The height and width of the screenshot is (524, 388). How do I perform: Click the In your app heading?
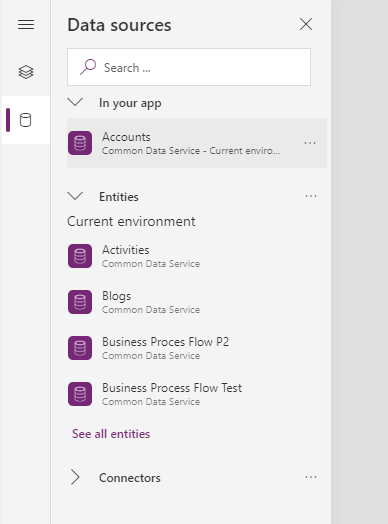point(130,103)
